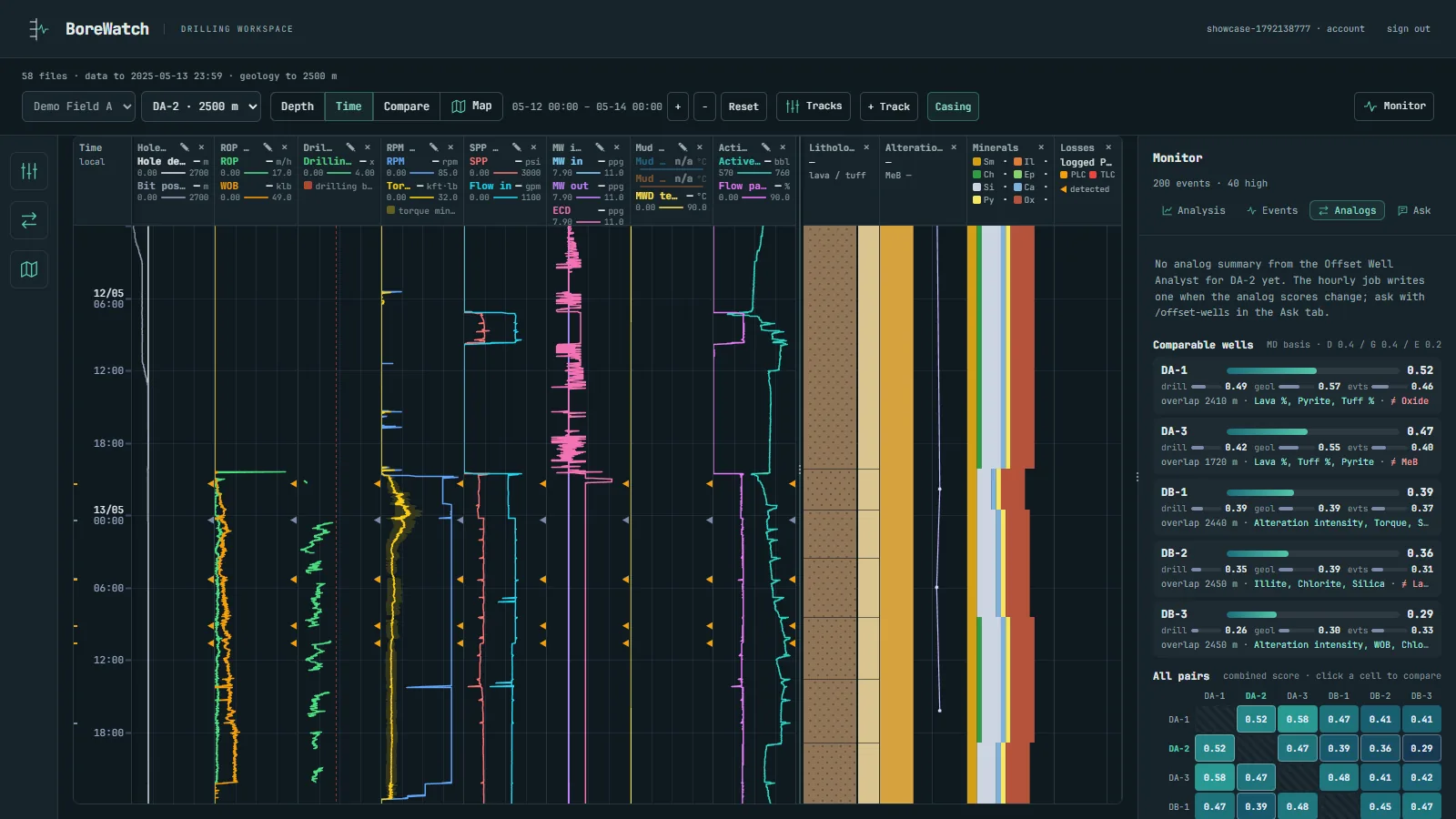Open Py mineral options dot

[1005, 200]
